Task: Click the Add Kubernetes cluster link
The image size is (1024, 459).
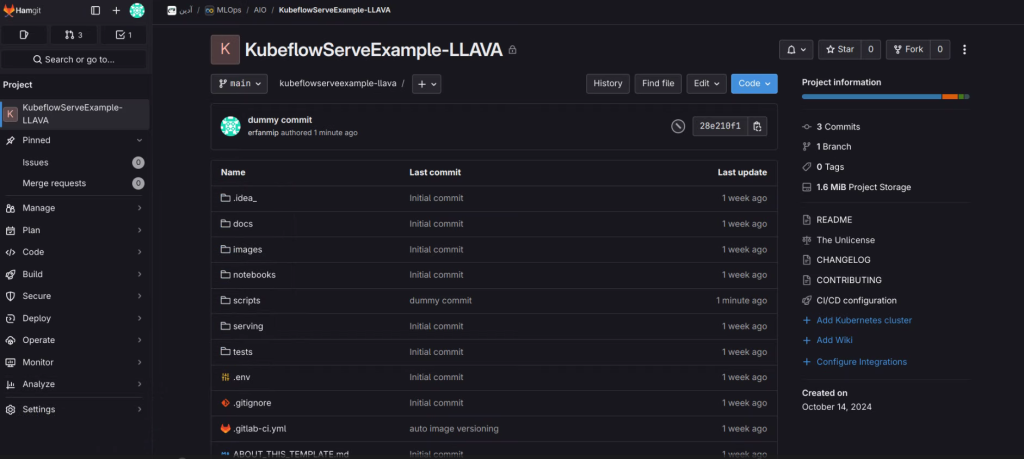Action: pyautogui.click(x=863, y=320)
